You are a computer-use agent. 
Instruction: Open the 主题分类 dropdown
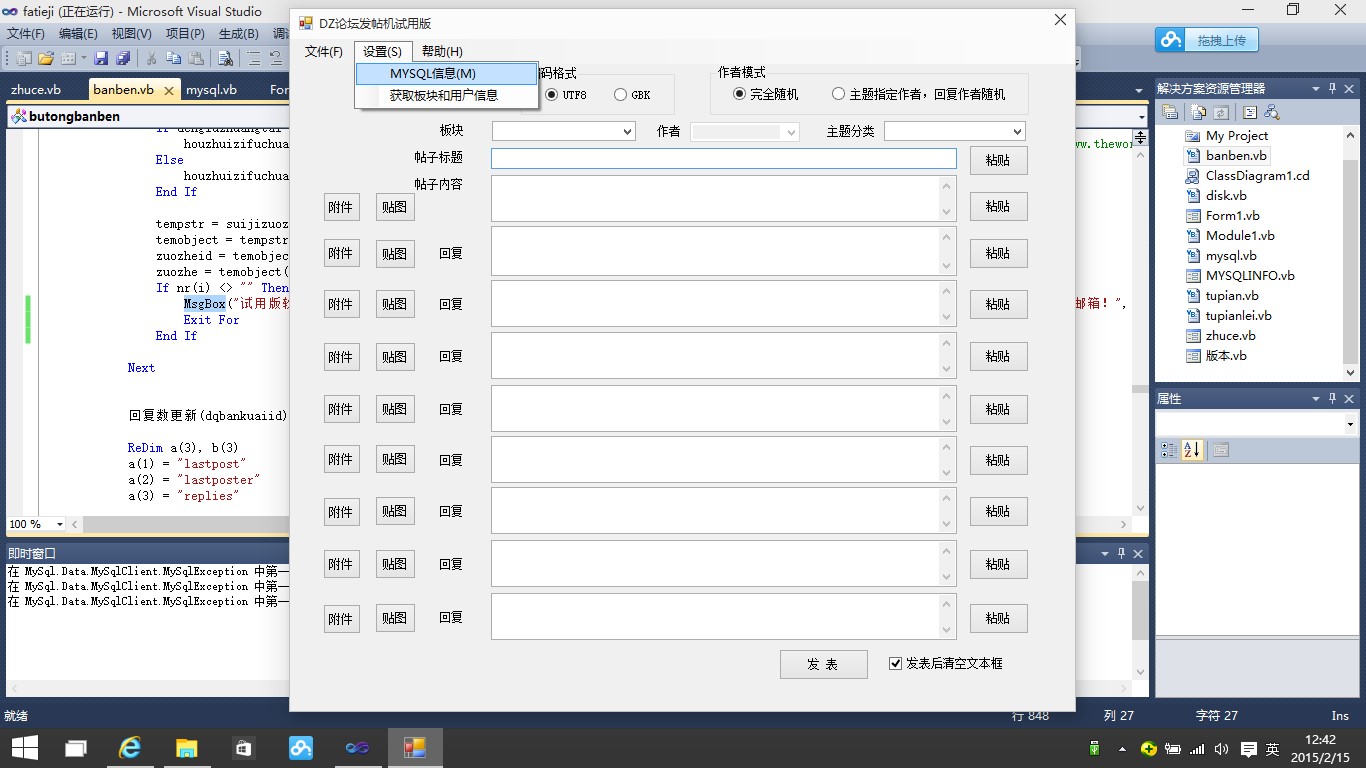point(955,131)
